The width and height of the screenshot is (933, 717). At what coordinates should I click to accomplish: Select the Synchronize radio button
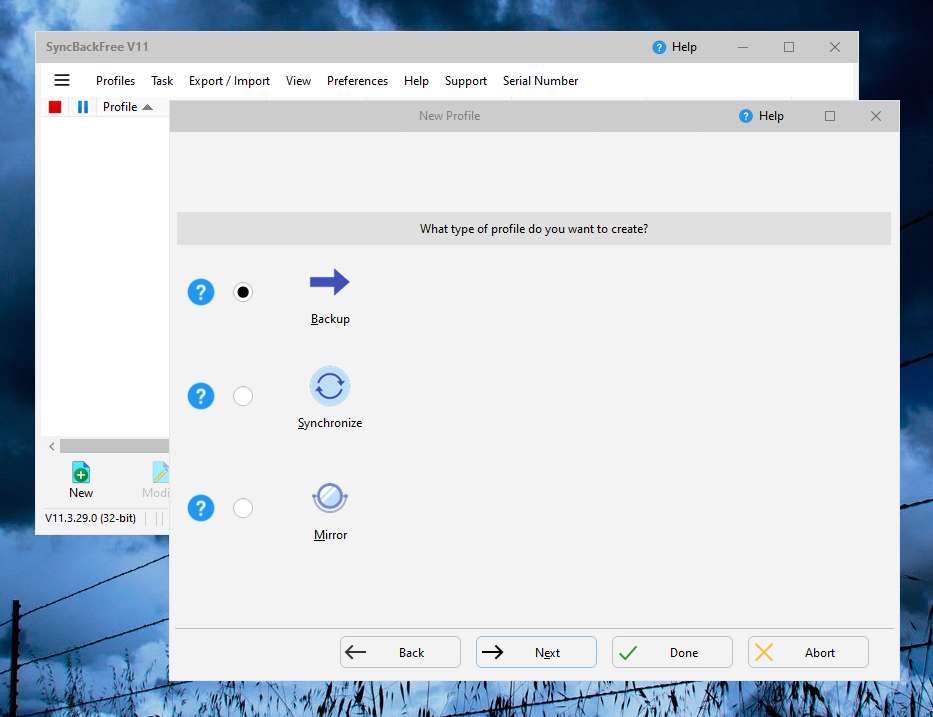[x=243, y=396]
